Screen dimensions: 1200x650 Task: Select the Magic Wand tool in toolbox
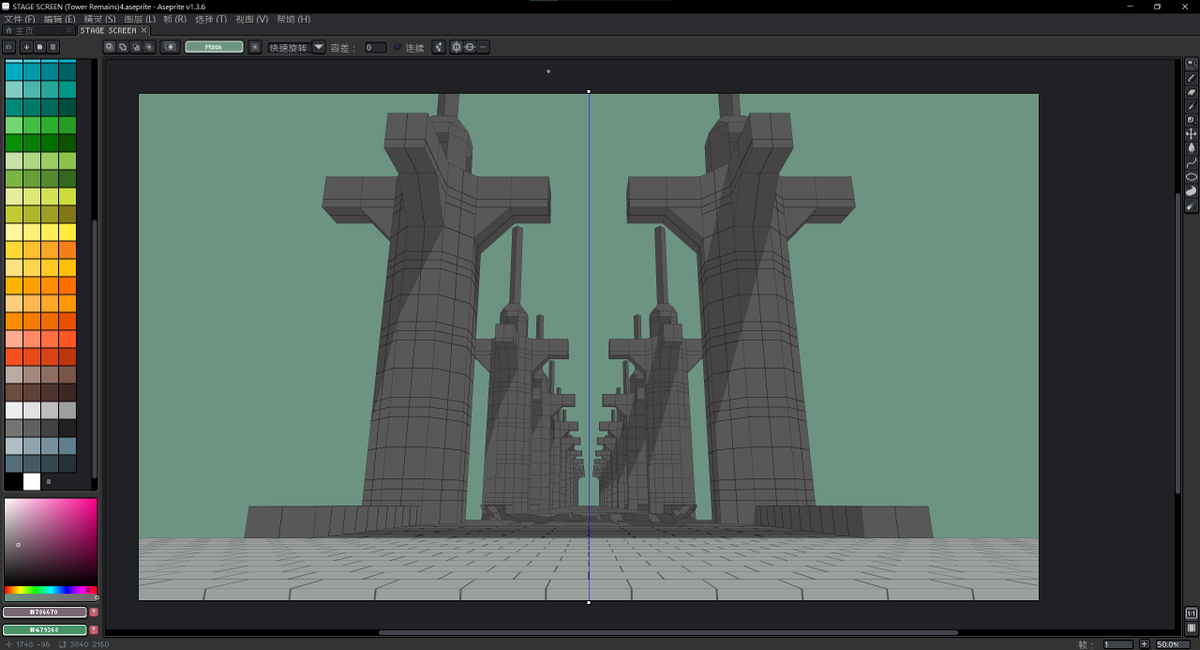coord(1191,64)
